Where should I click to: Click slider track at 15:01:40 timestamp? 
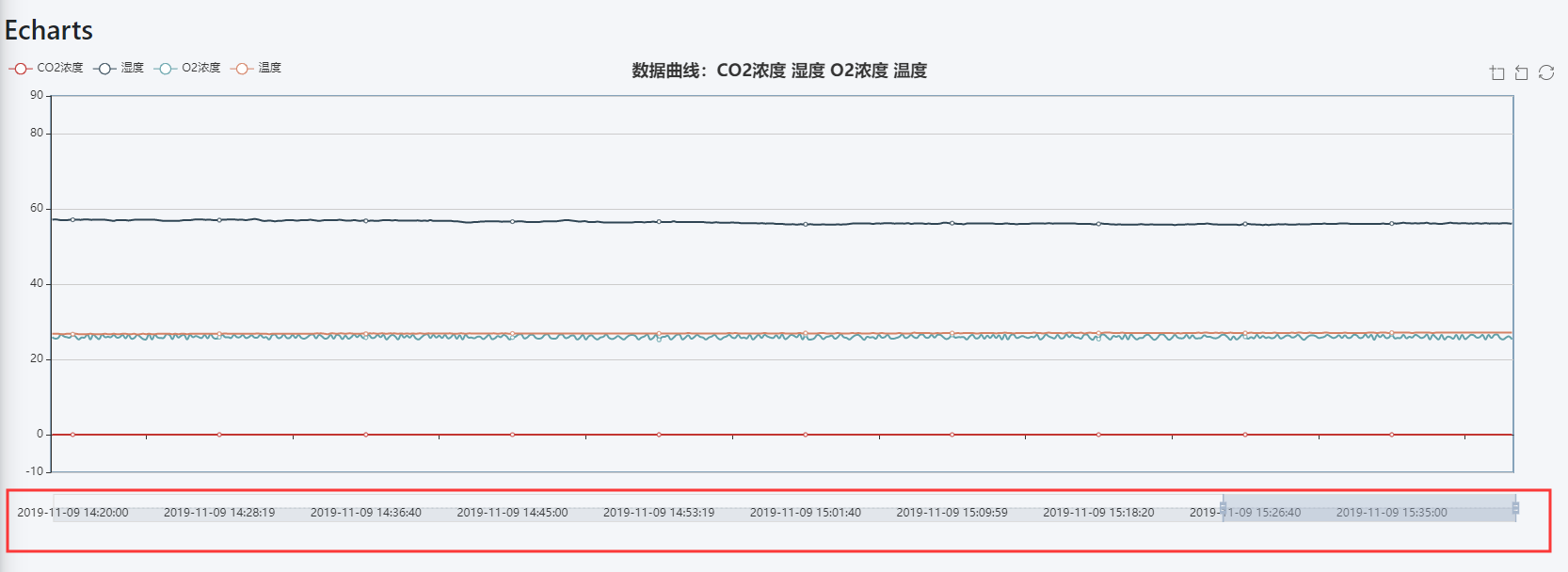[805, 513]
